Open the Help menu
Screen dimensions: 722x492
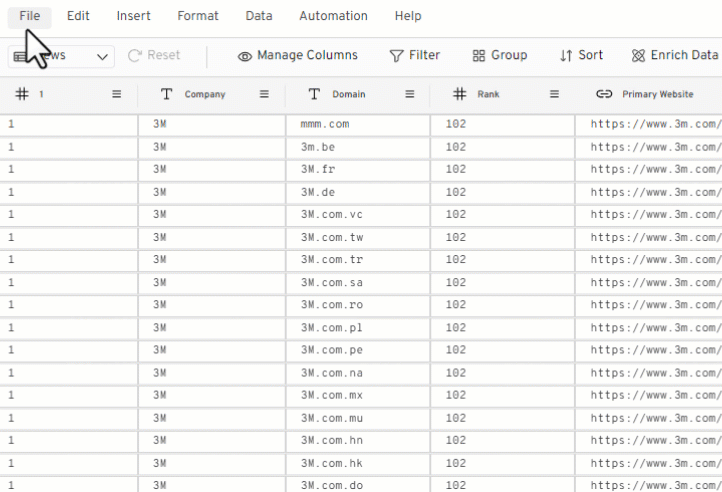coord(408,16)
